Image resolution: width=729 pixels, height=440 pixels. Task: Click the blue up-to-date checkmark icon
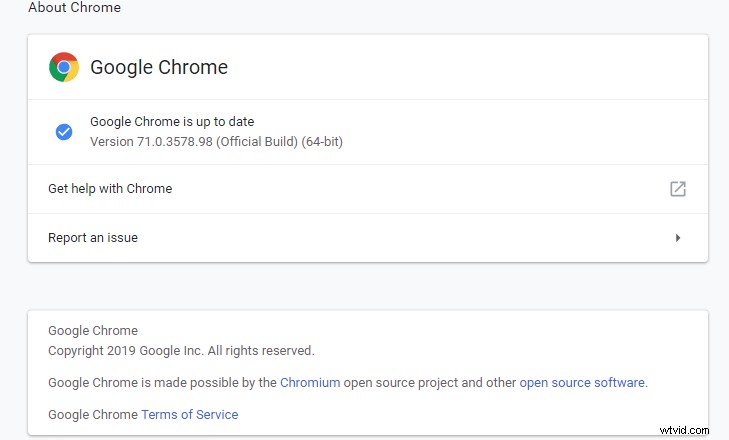tap(64, 132)
